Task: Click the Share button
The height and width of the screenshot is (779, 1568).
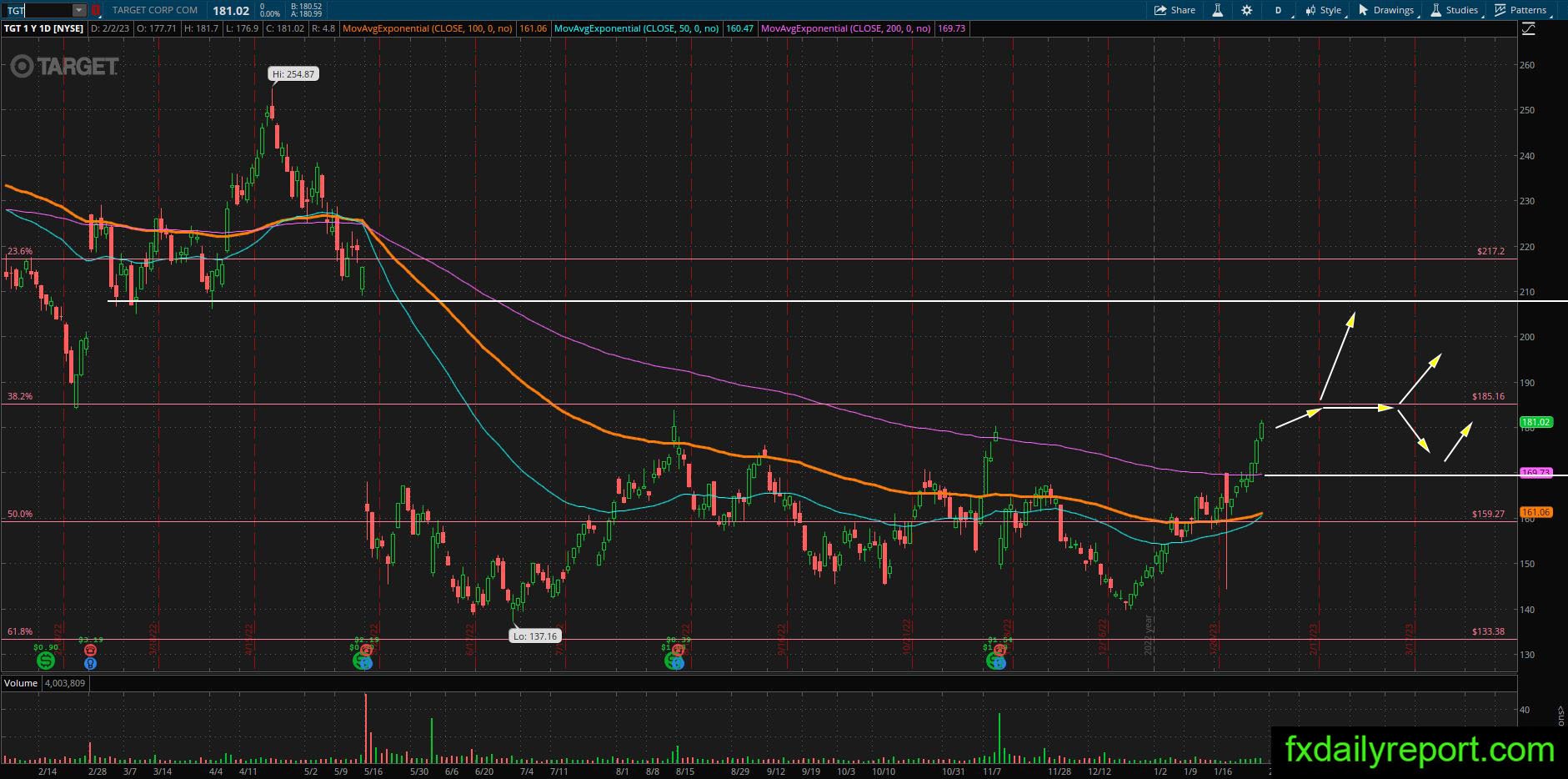Action: (x=1175, y=10)
